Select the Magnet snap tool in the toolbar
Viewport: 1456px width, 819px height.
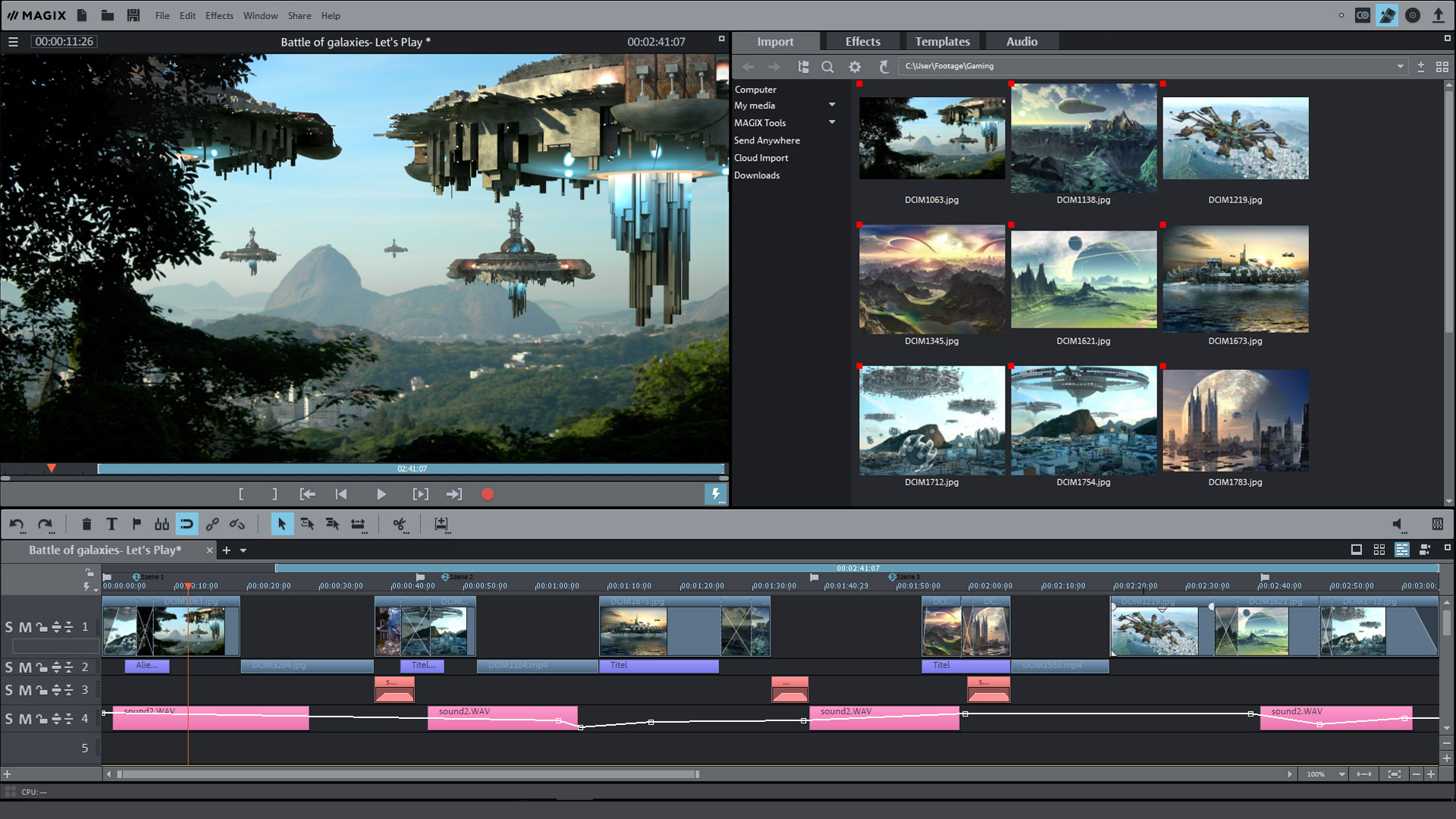point(187,524)
